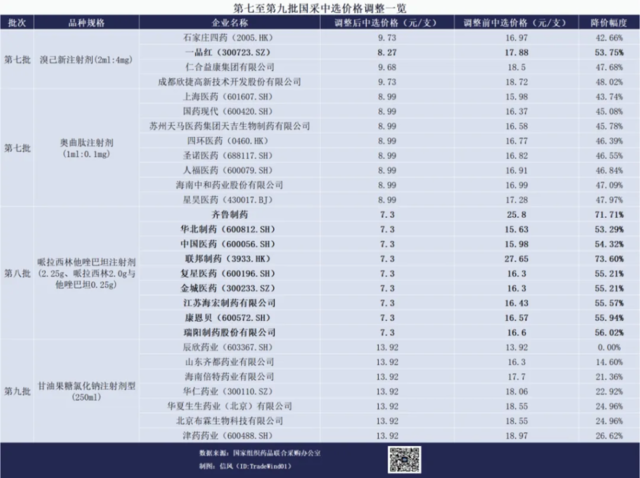The image size is (640, 478).
Task: Select the 联邦制药（3933.HK） cell
Action: click(229, 259)
